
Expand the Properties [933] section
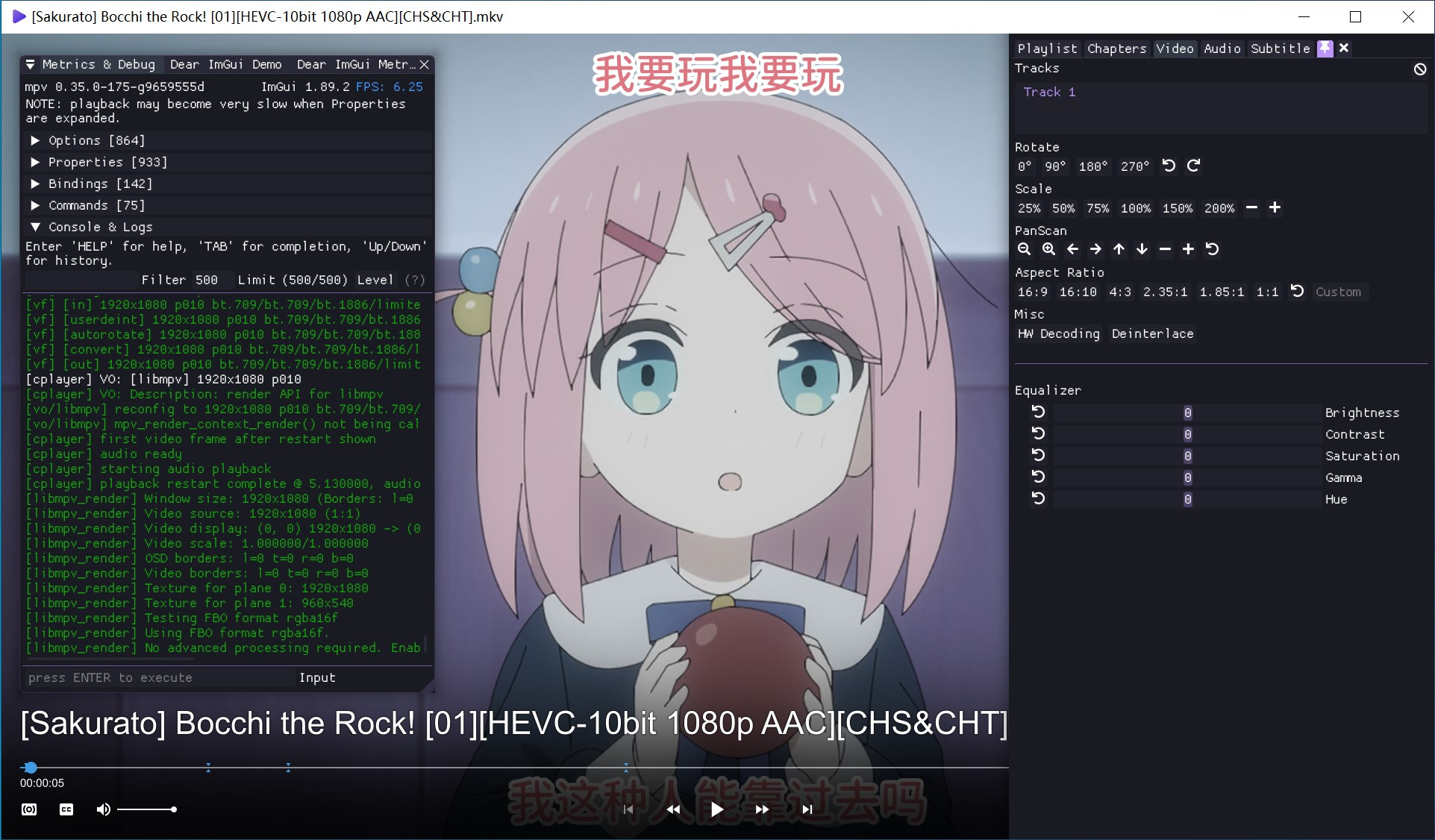(228, 162)
